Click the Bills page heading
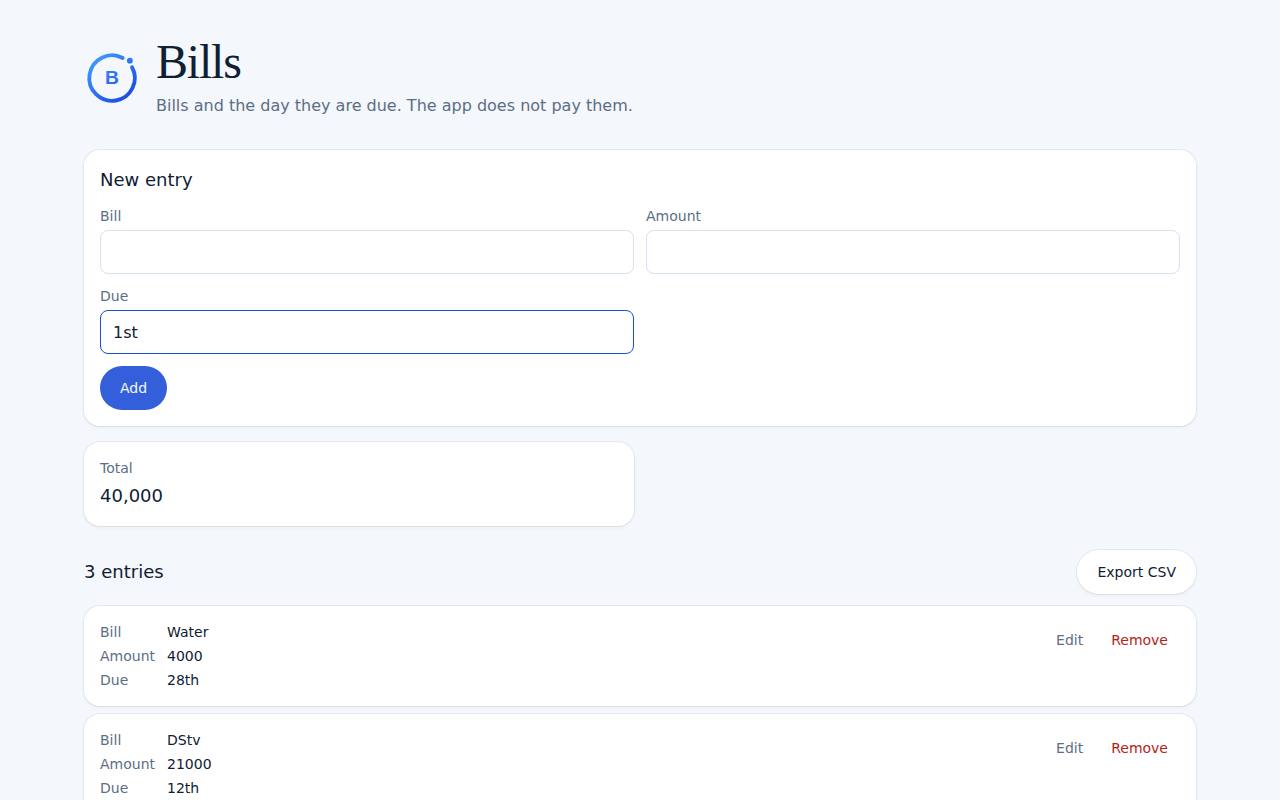 [199, 62]
